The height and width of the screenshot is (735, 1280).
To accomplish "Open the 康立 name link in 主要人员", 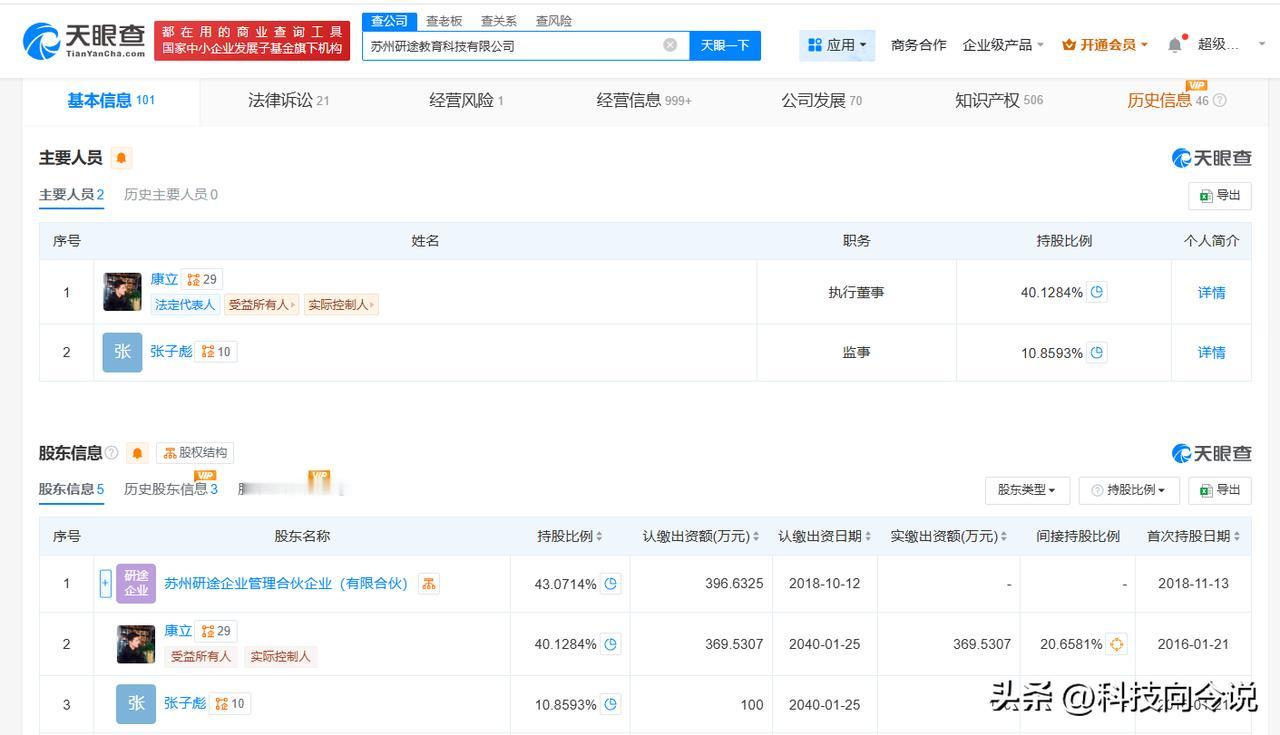I will pos(164,280).
